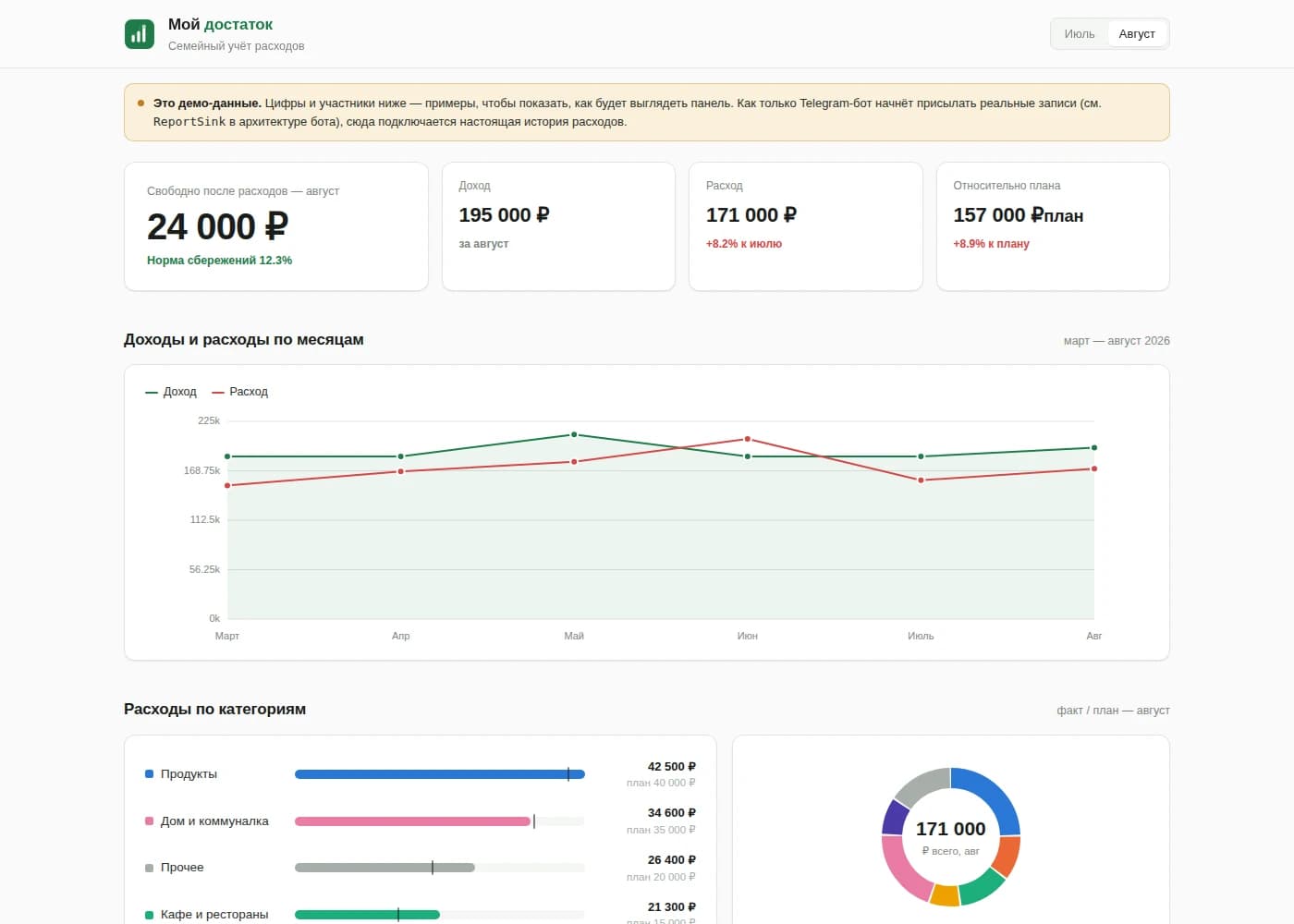Click the Май income data point
This screenshot has height=924, width=1294.
(574, 434)
